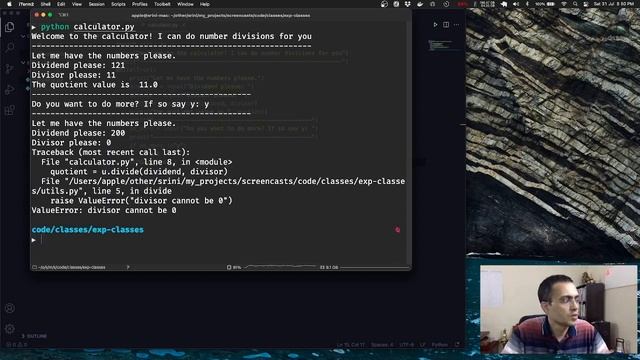
Task: Open Spotlight search in menu bar
Action: pyautogui.click(x=575, y=4)
